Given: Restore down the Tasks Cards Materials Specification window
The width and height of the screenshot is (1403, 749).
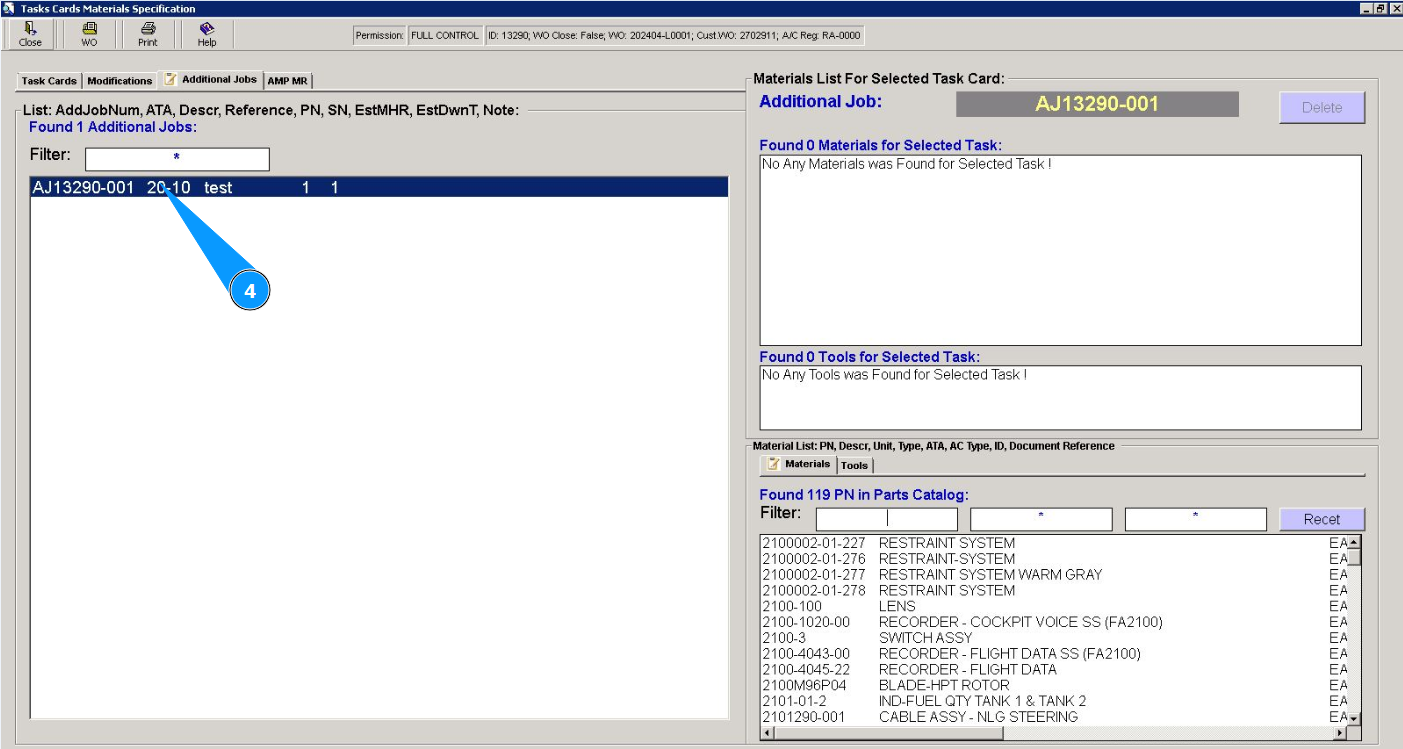Looking at the screenshot, I should tap(1380, 8).
